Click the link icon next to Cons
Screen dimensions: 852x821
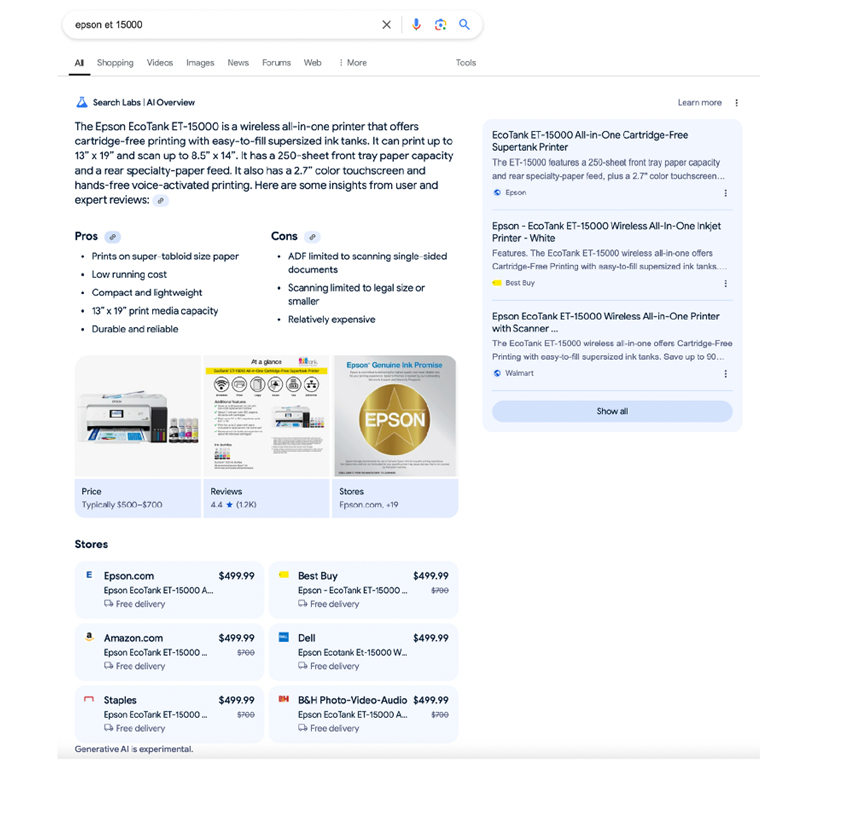click(312, 237)
